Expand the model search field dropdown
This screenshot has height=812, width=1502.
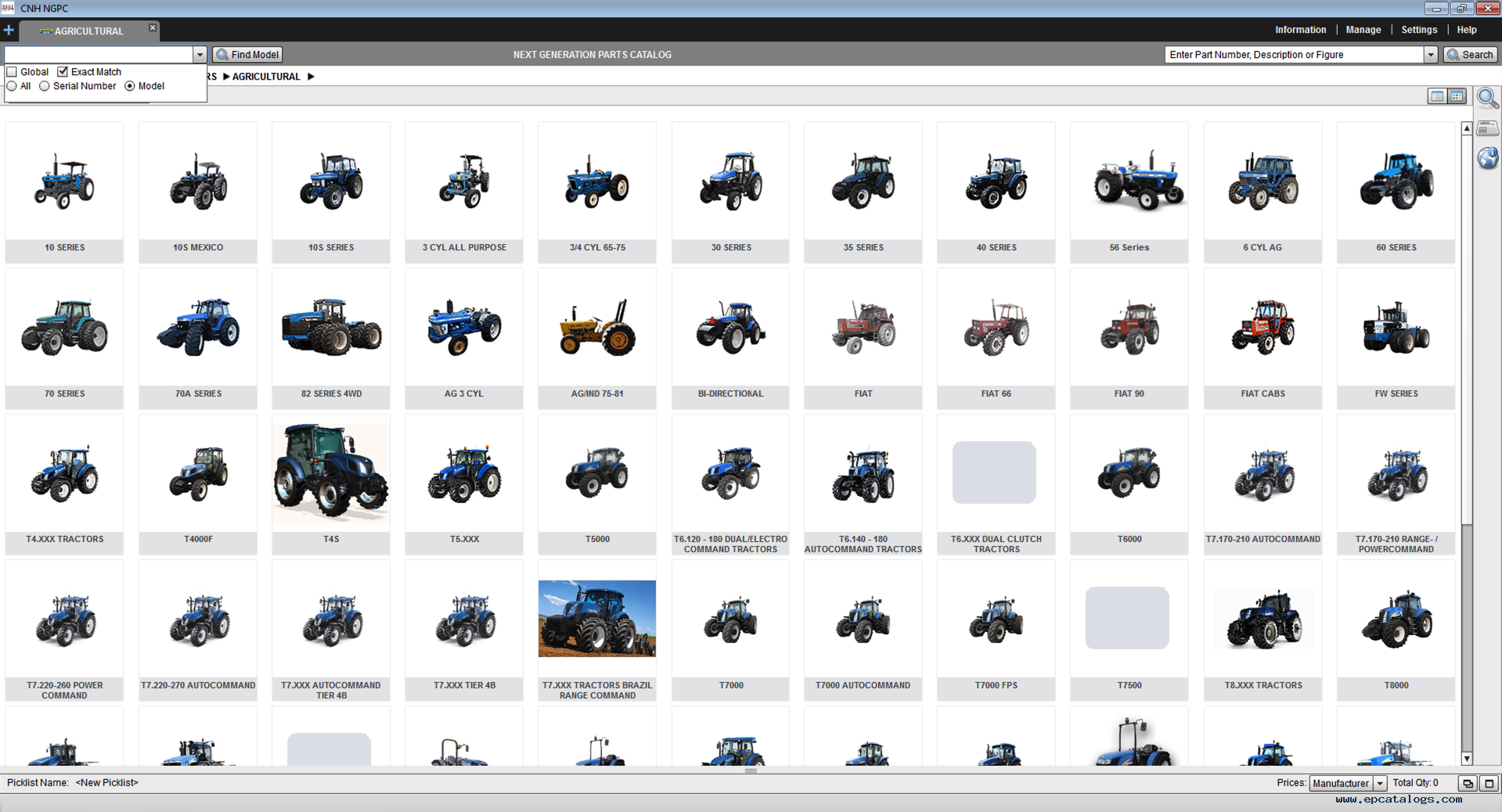point(200,55)
